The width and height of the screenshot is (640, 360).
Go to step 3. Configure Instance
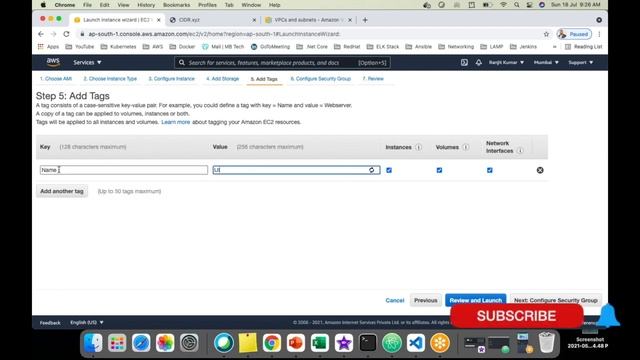click(171, 78)
